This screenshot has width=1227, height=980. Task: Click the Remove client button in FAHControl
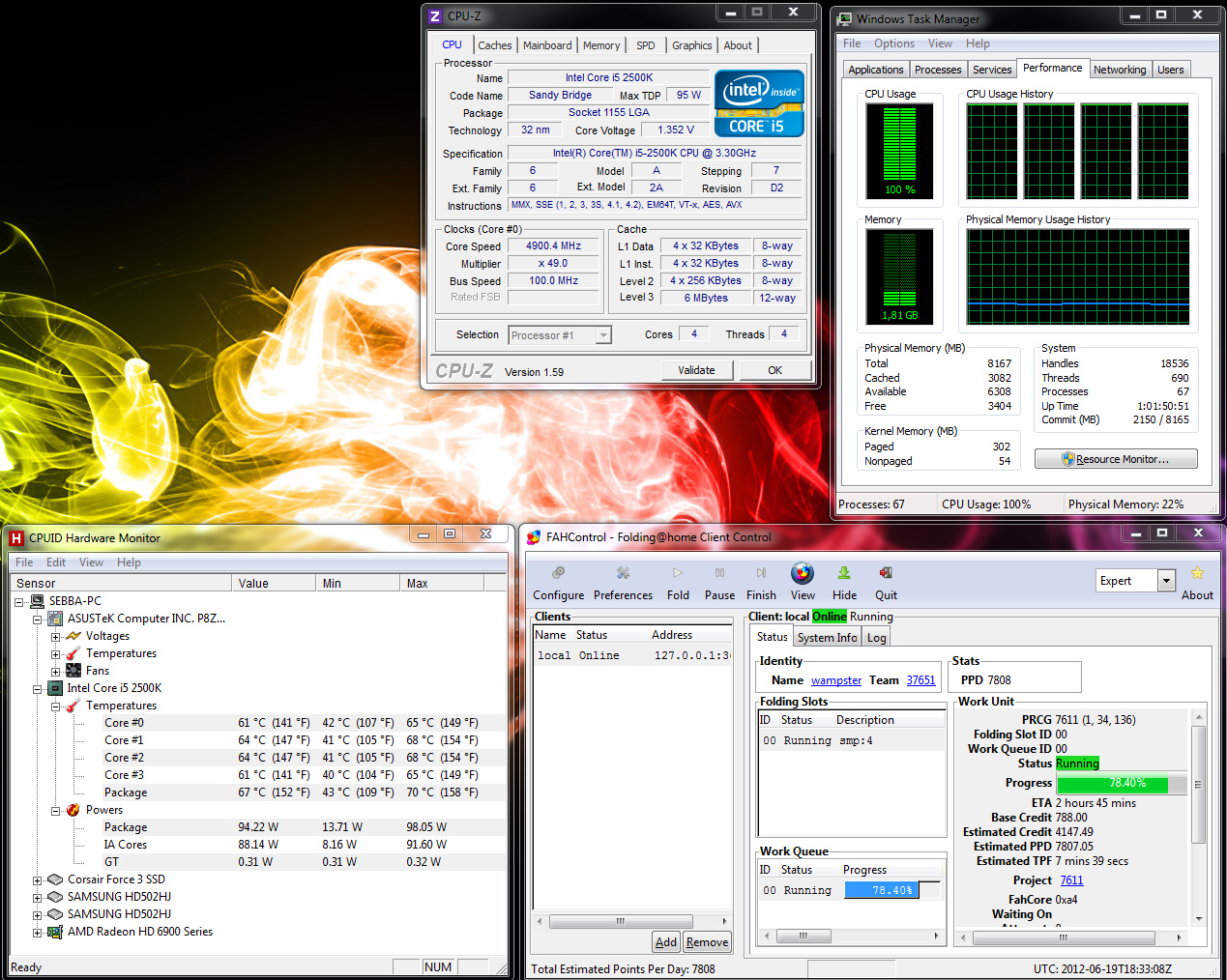[x=707, y=942]
